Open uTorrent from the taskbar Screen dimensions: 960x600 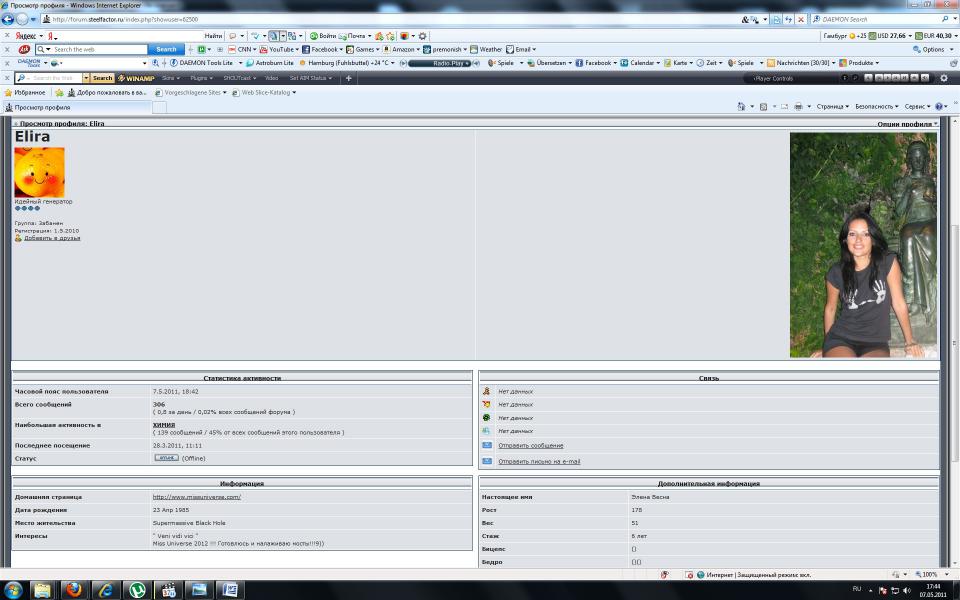coord(137,589)
